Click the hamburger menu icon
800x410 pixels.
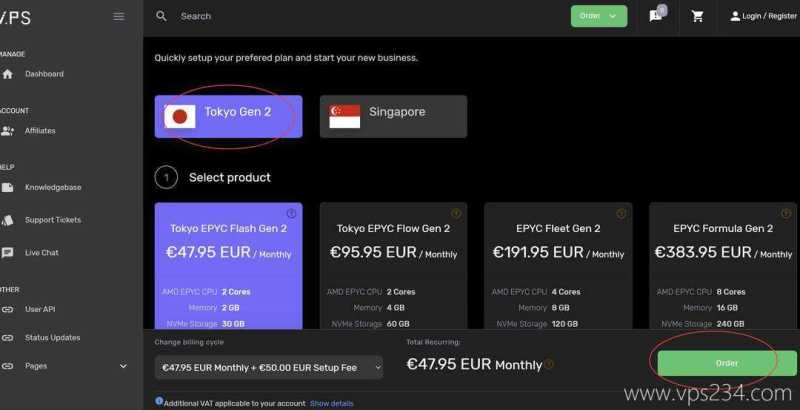[119, 16]
